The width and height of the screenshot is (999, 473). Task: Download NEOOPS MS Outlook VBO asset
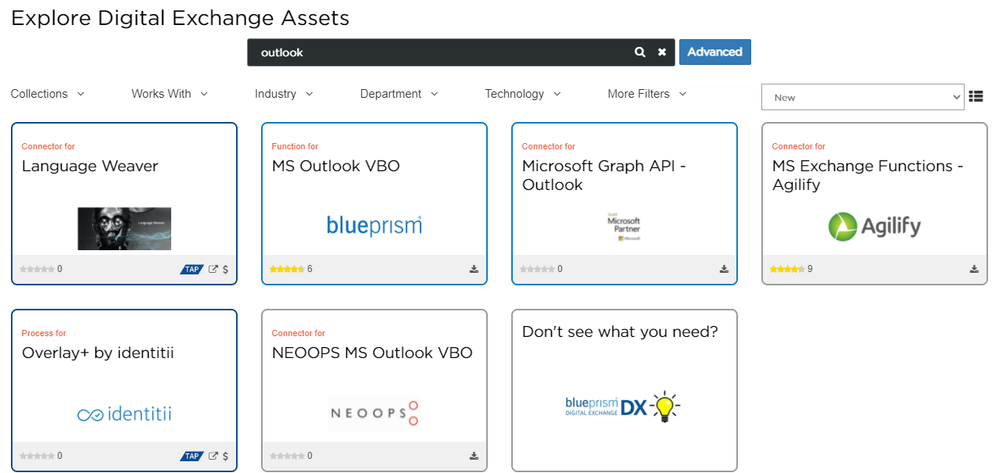click(474, 456)
